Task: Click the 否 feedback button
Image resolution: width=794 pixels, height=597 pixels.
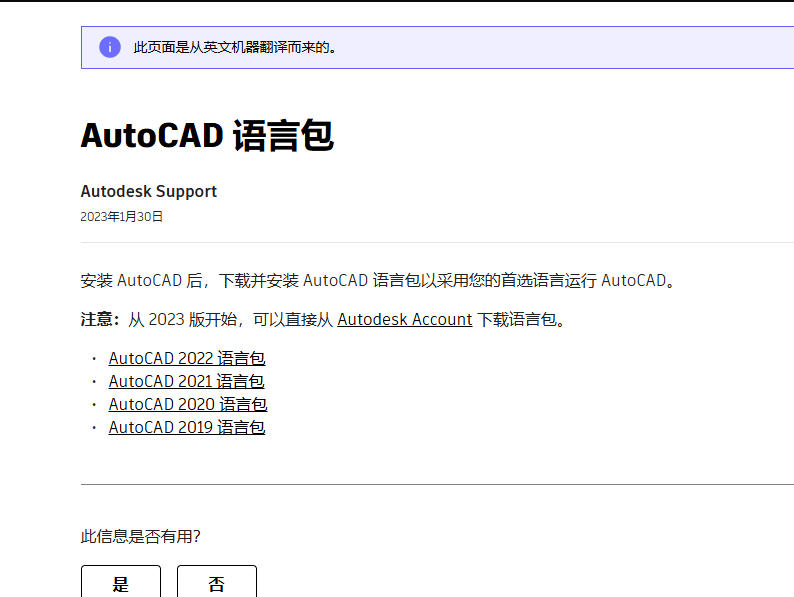Action: click(x=217, y=583)
